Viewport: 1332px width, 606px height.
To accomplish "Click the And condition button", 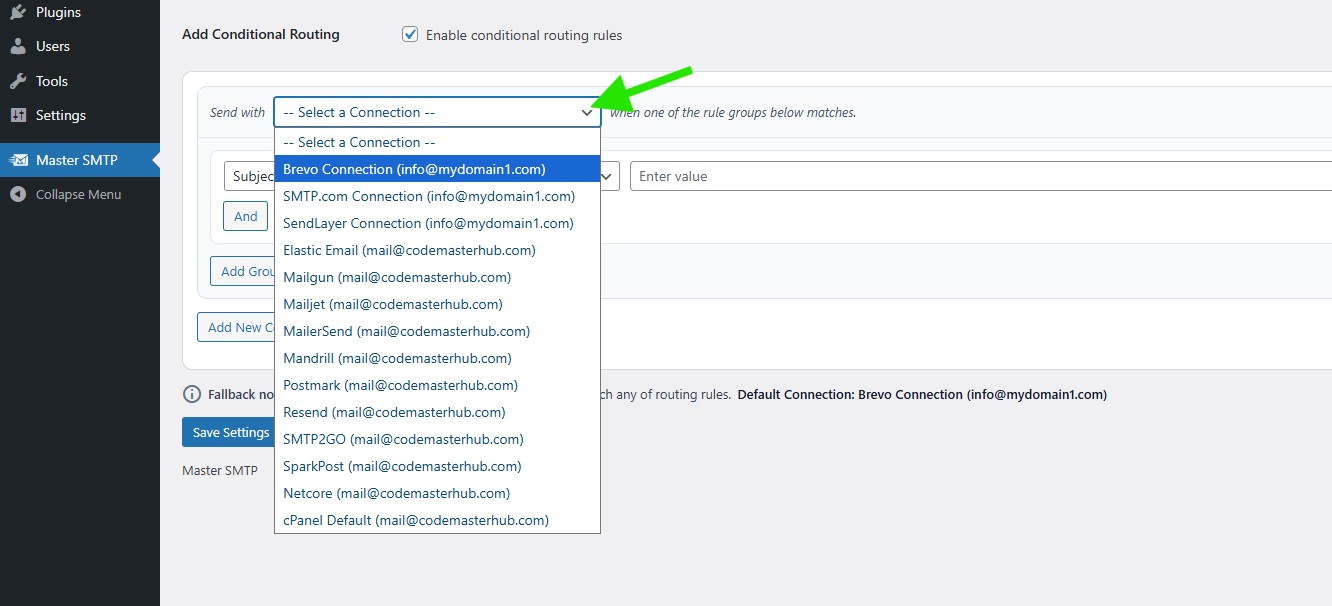I will (x=246, y=216).
